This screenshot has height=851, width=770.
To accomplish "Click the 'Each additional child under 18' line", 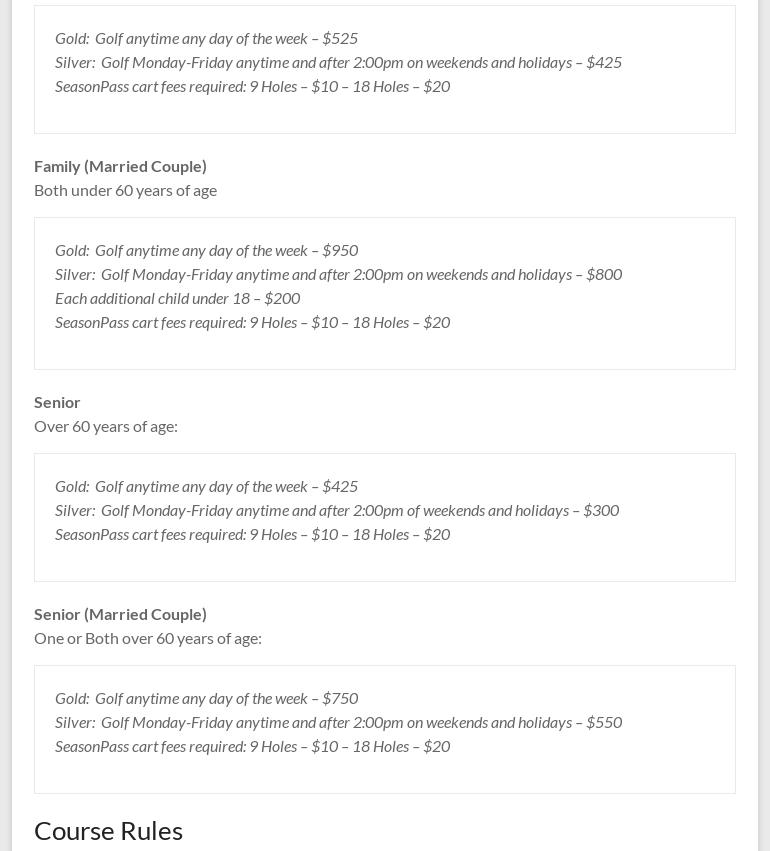I will click(177, 298).
